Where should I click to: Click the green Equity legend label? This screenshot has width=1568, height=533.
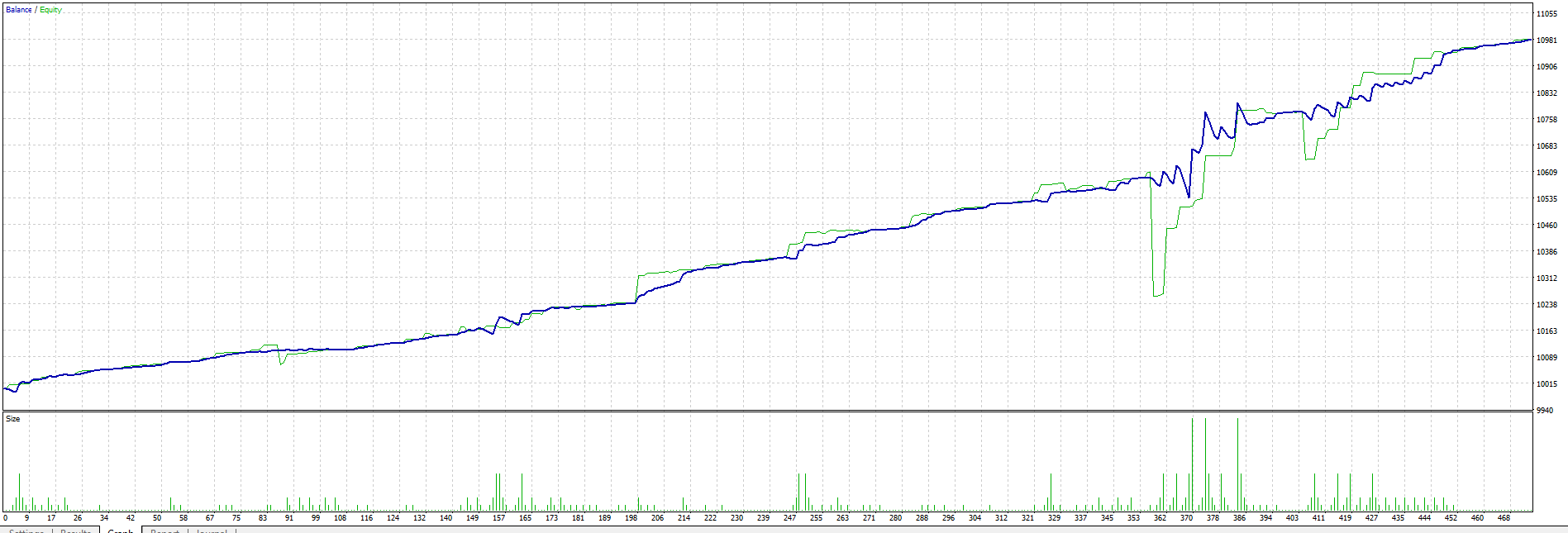tap(50, 10)
